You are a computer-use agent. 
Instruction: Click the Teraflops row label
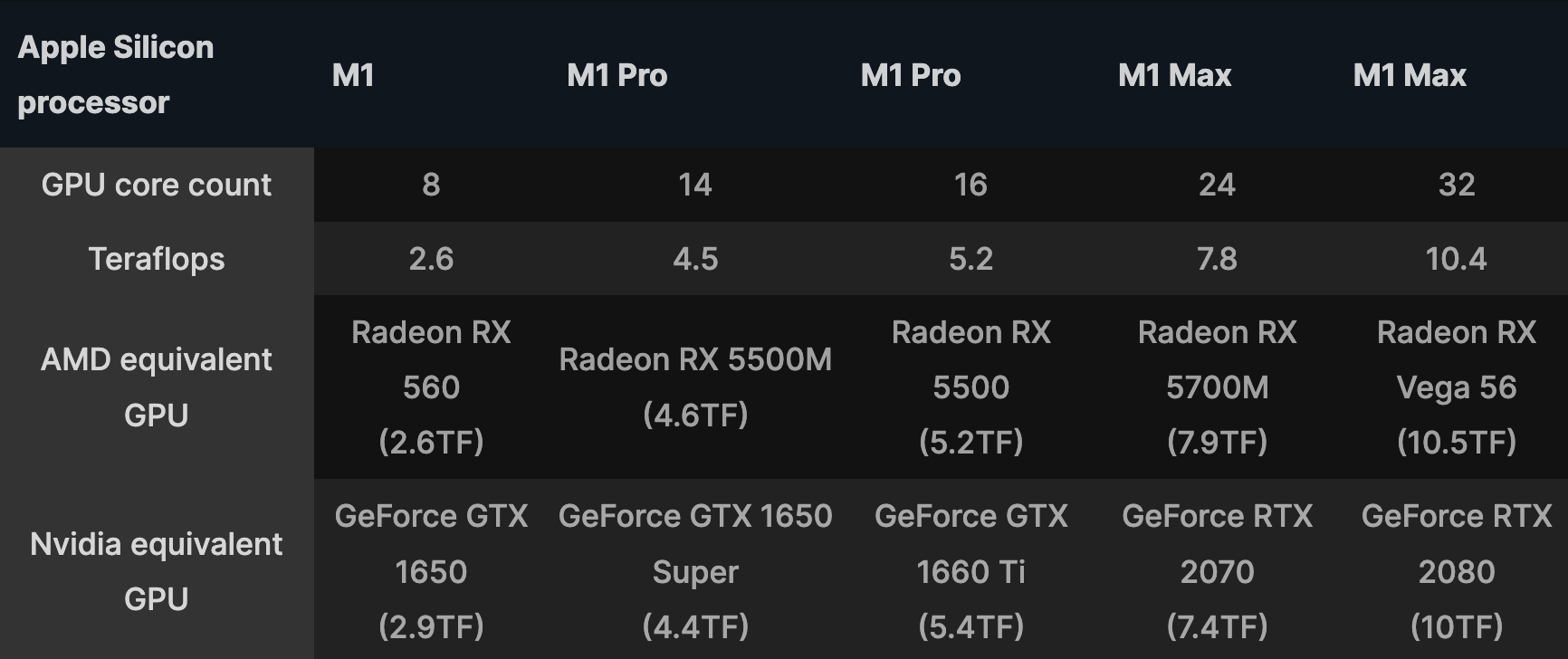click(157, 259)
